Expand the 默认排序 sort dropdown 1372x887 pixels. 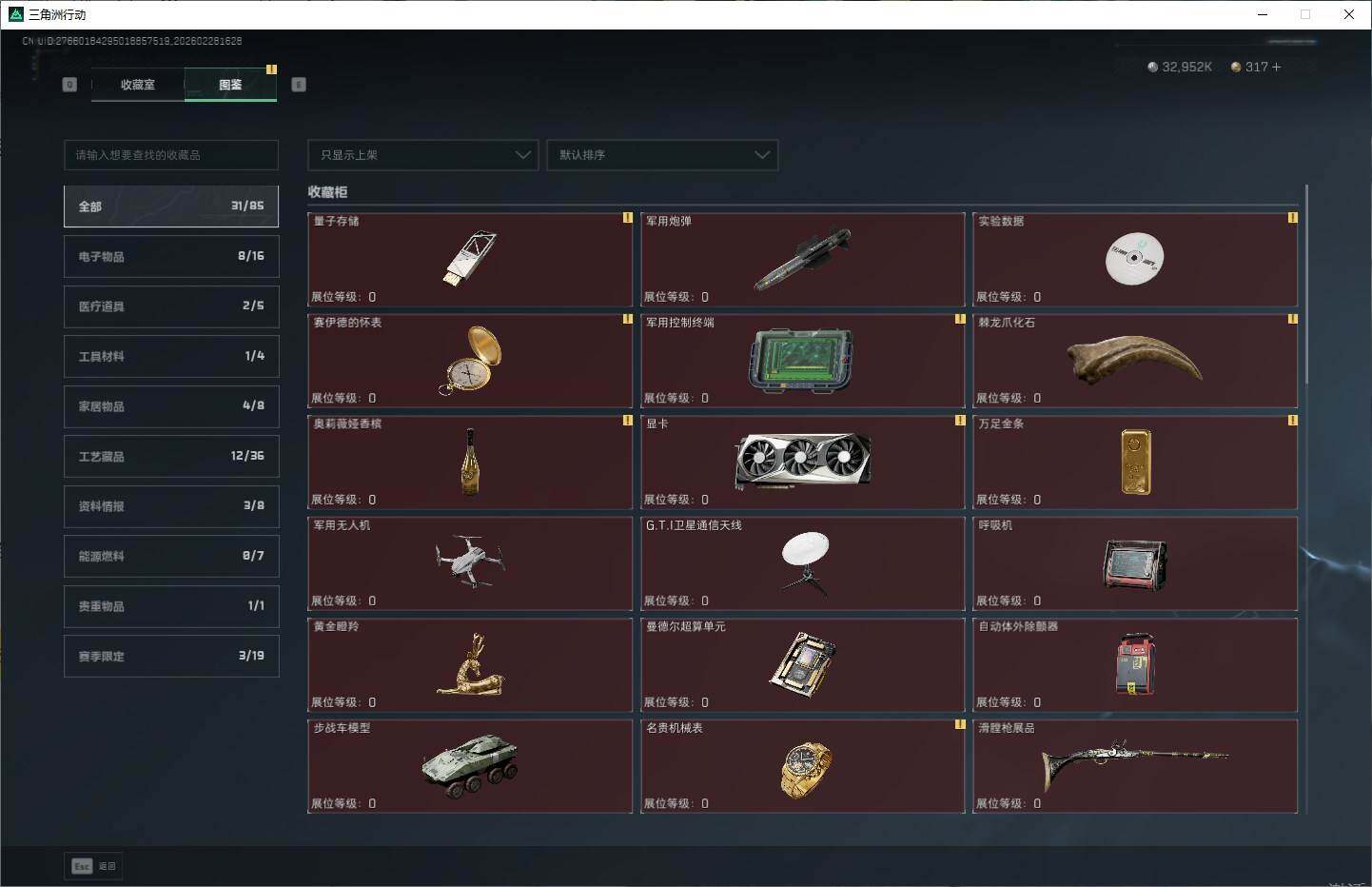click(x=662, y=155)
